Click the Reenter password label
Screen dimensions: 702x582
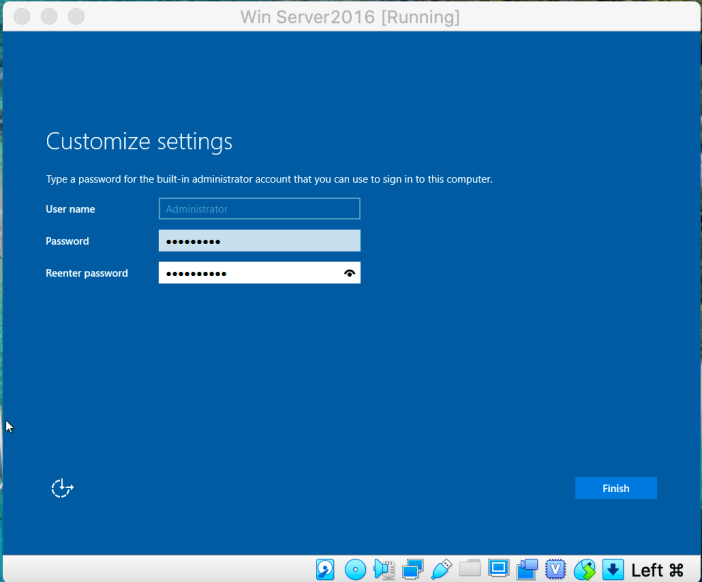tap(87, 273)
